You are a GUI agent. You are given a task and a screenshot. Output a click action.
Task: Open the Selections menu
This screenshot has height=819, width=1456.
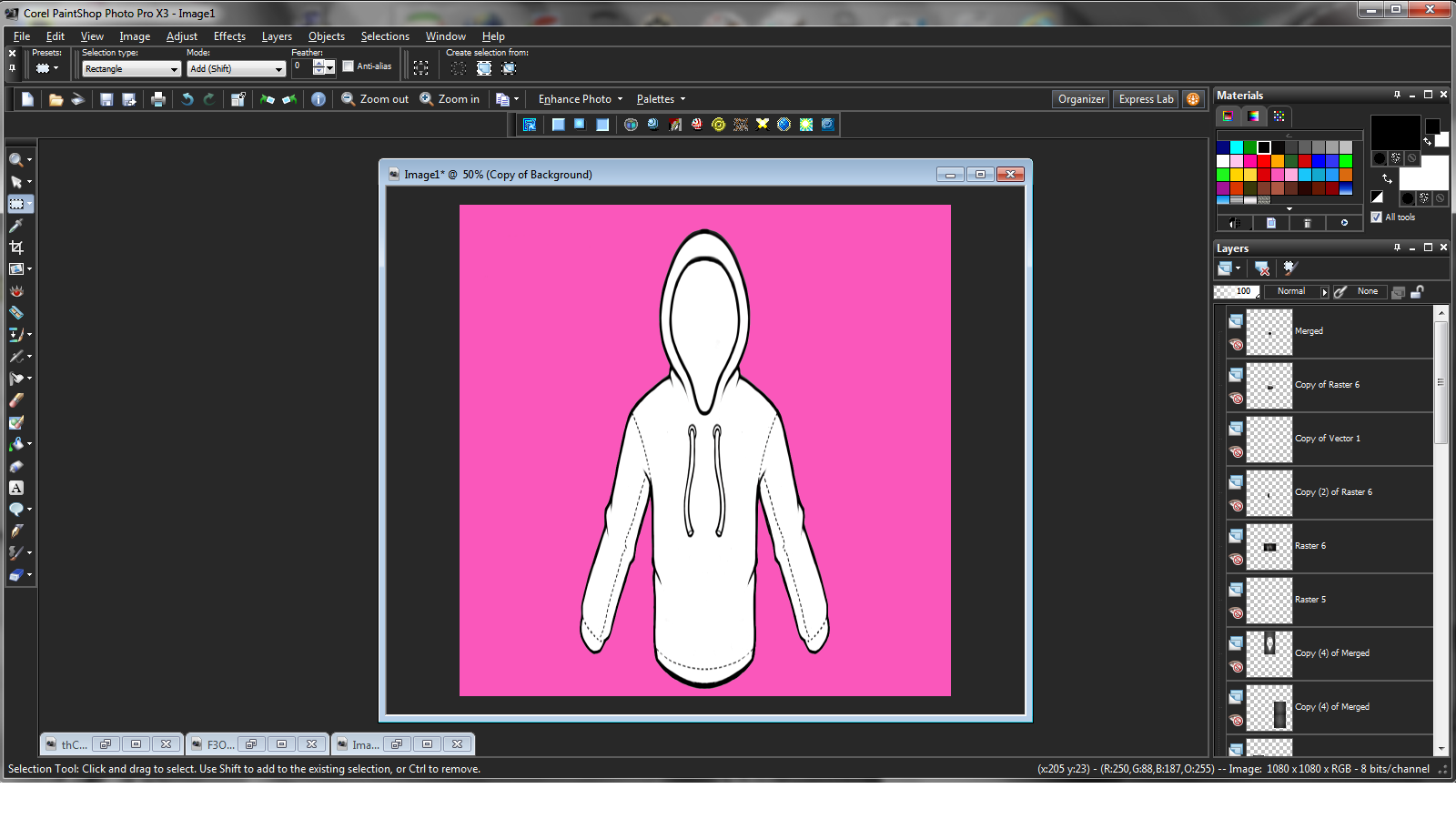click(385, 36)
